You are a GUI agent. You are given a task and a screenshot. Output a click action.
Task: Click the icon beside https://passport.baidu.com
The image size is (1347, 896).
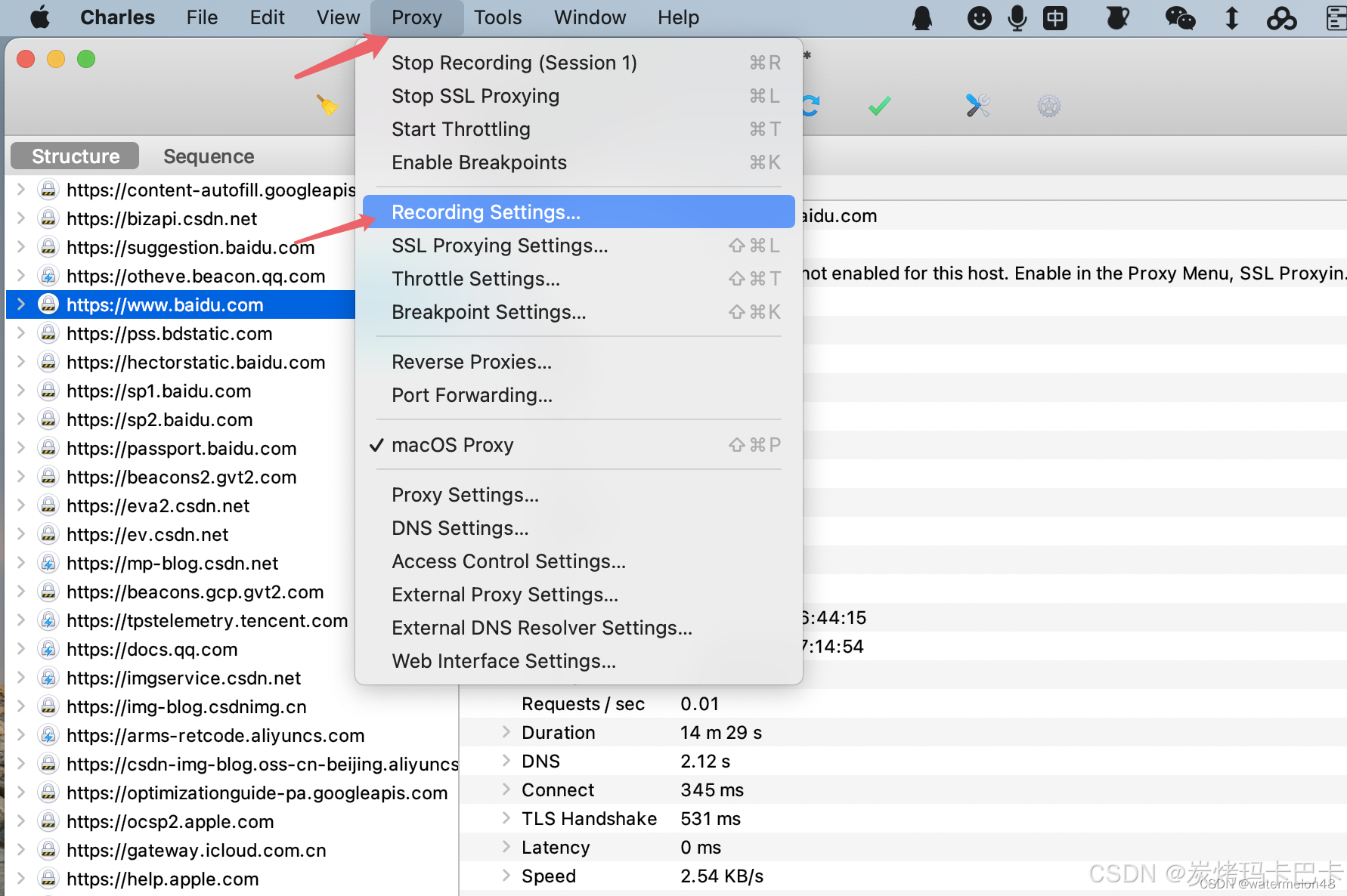coord(48,448)
